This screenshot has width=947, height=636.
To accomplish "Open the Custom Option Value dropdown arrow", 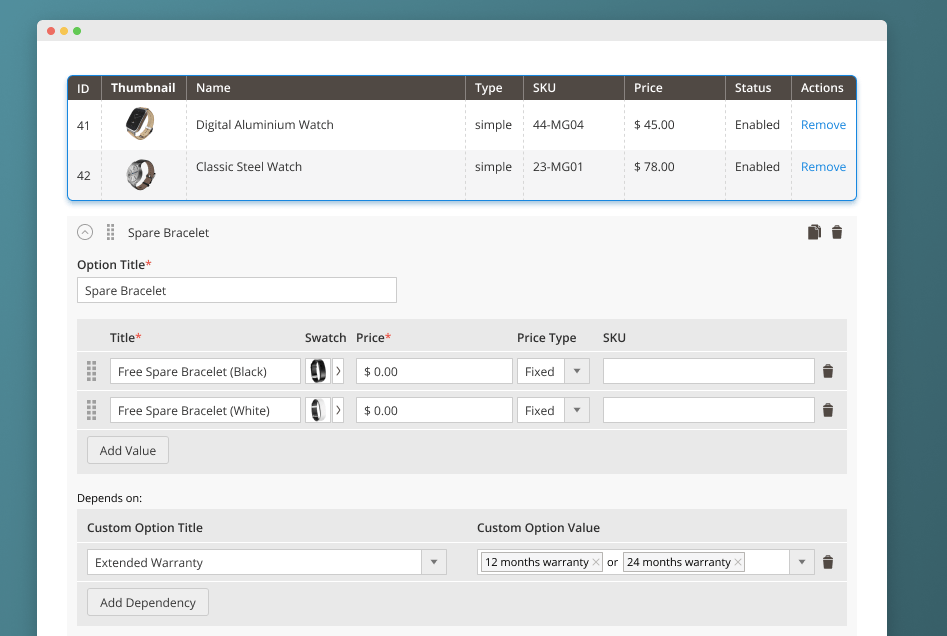I will pyautogui.click(x=802, y=562).
